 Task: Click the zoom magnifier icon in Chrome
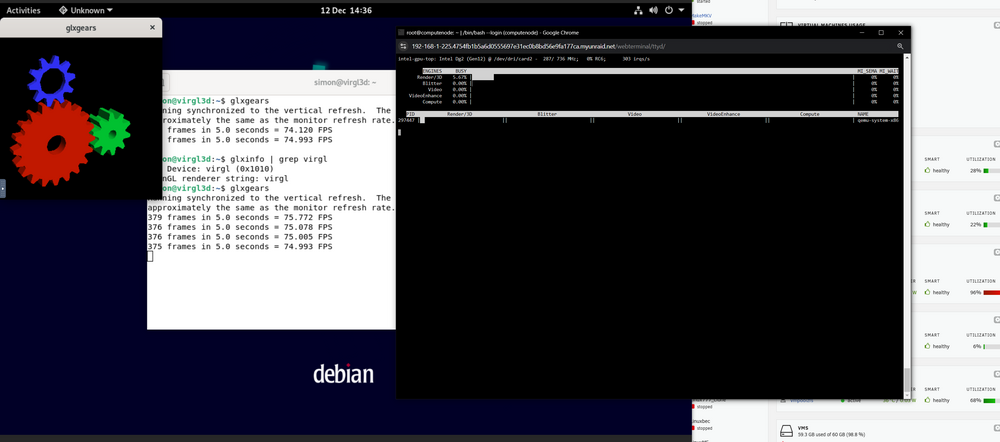(901, 46)
